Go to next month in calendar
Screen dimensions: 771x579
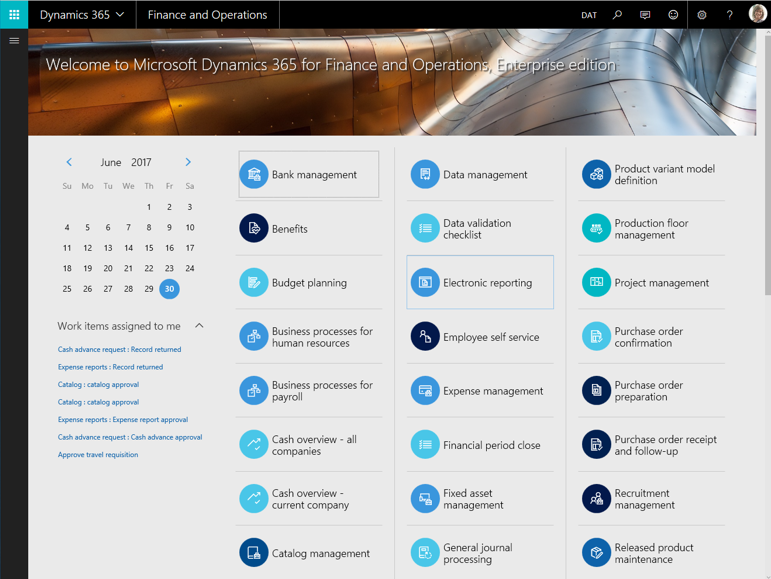click(188, 162)
